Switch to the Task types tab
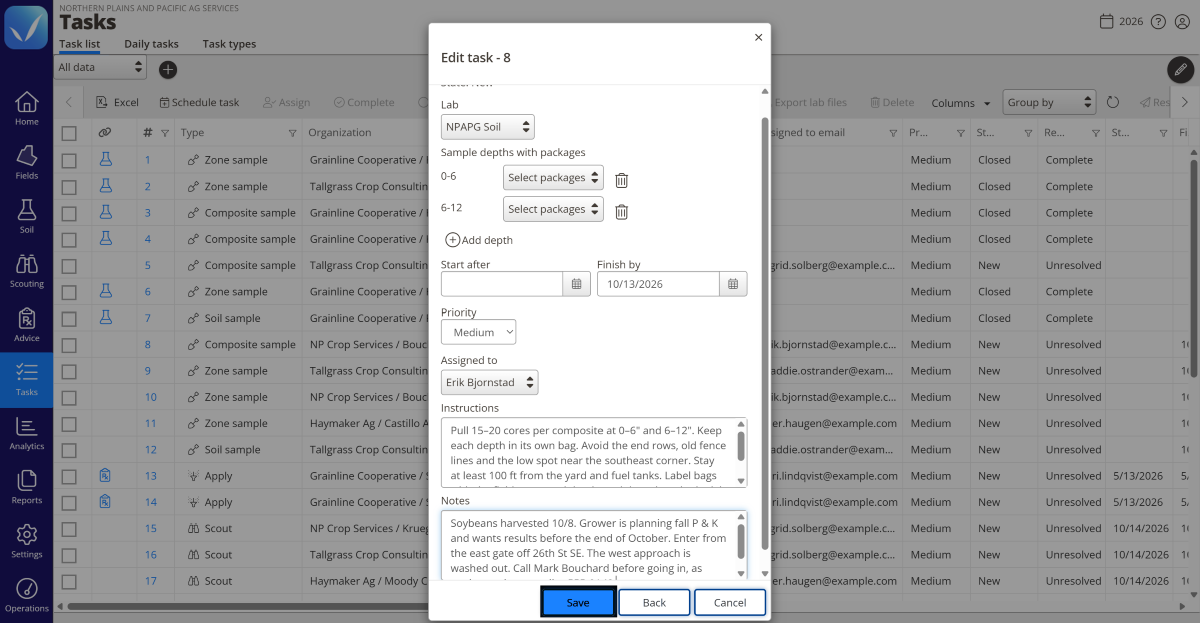 229,44
